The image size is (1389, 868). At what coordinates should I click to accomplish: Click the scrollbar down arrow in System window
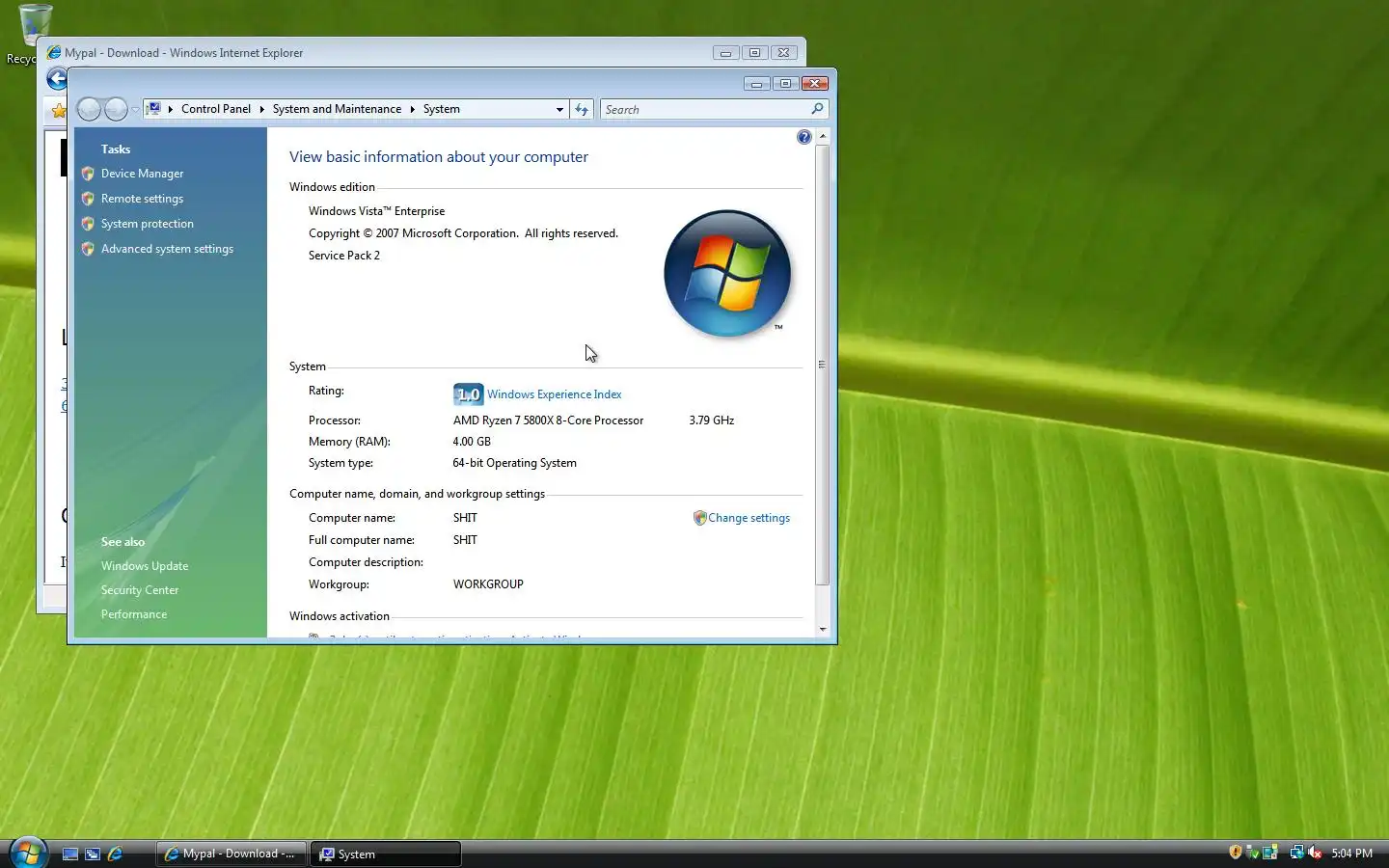point(822,629)
